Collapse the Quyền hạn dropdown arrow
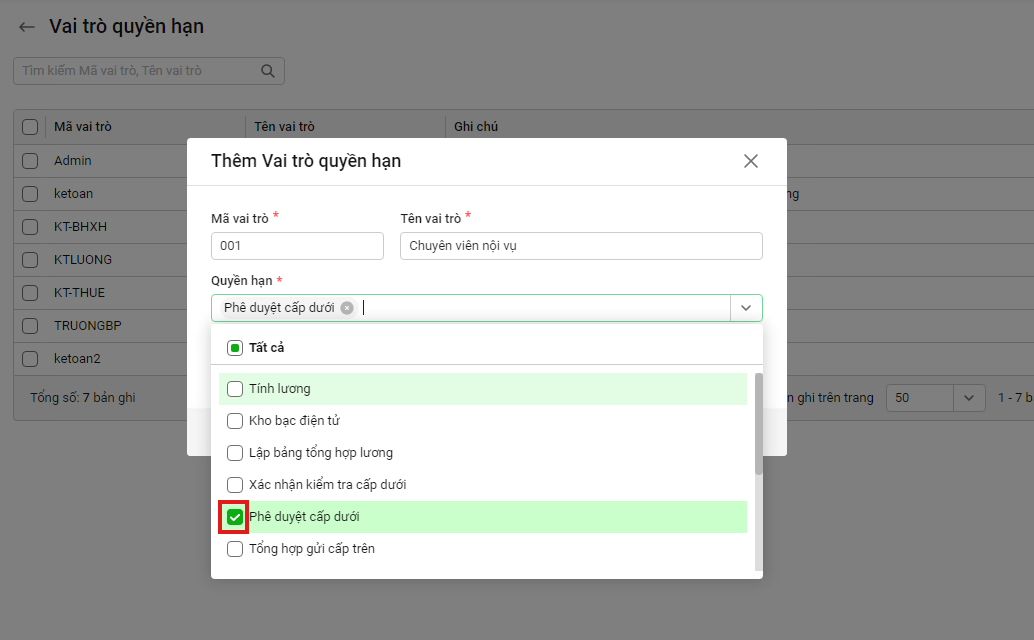Screen dimensions: 1034x640 (x=746, y=308)
